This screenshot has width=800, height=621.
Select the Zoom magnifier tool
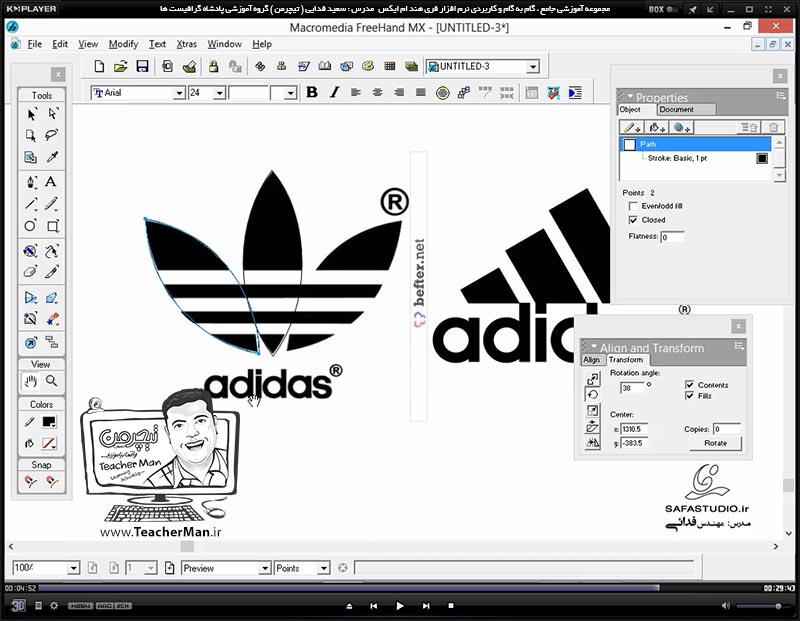tap(52, 381)
